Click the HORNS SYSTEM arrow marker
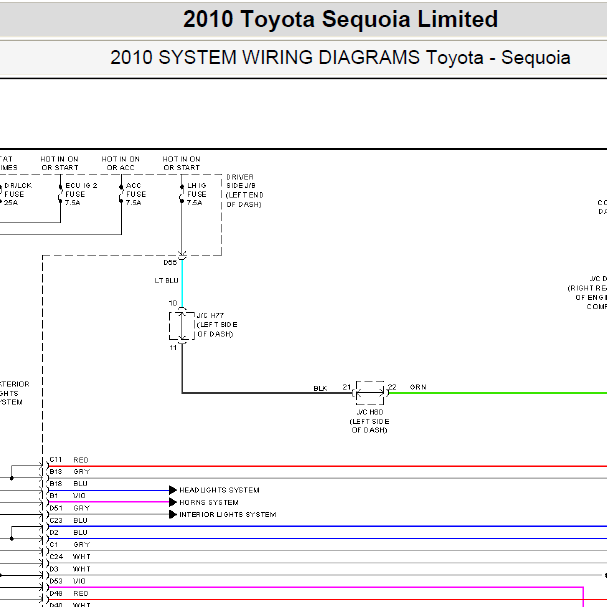The height and width of the screenshot is (607, 607). click(173, 502)
